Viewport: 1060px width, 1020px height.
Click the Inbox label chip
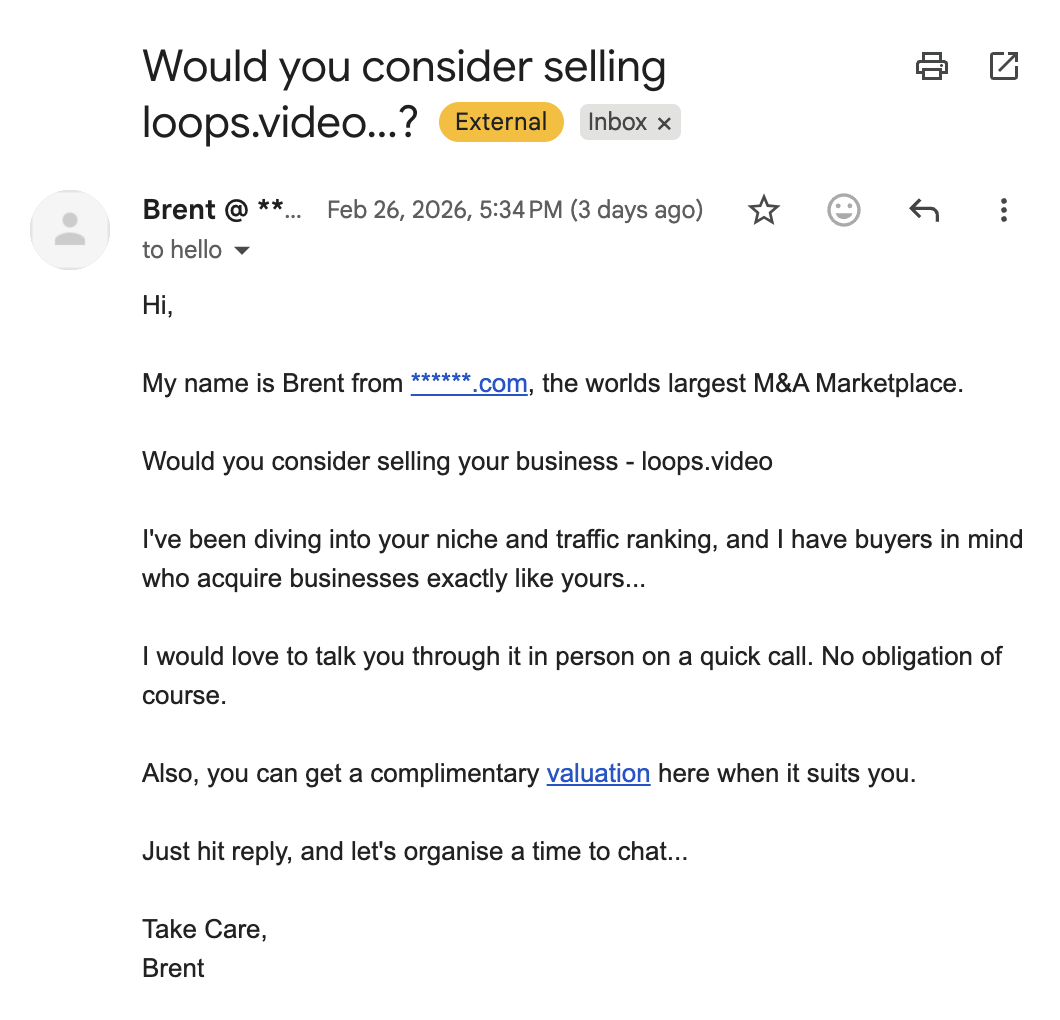pyautogui.click(x=617, y=122)
